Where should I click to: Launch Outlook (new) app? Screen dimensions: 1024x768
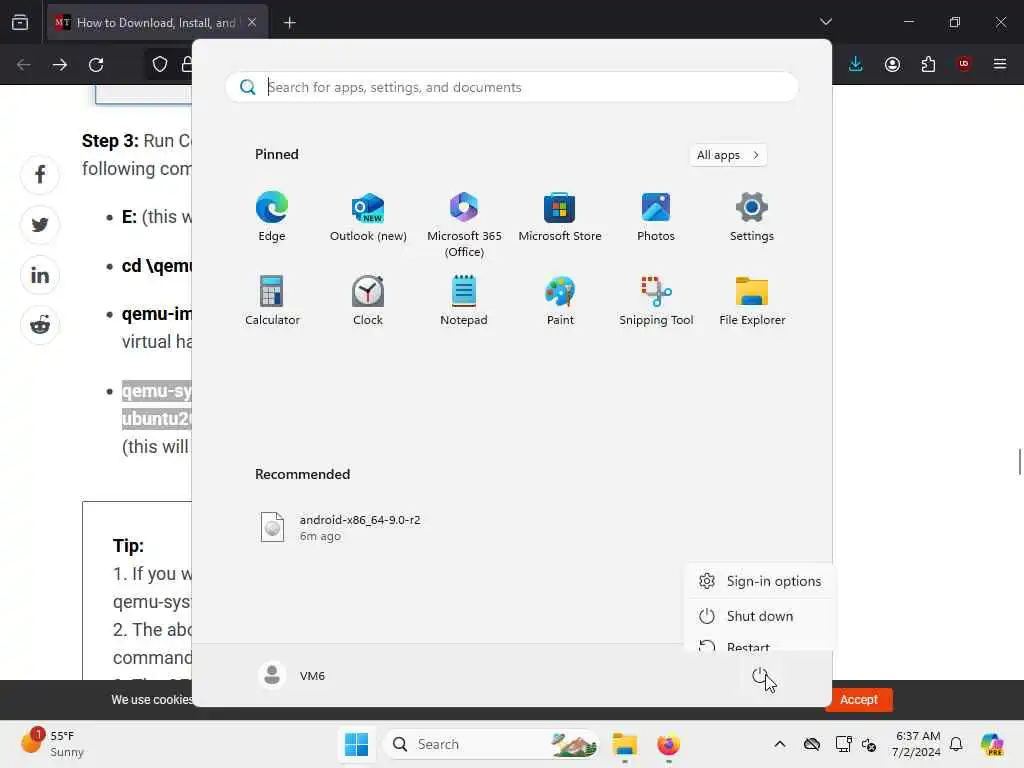pos(368,217)
